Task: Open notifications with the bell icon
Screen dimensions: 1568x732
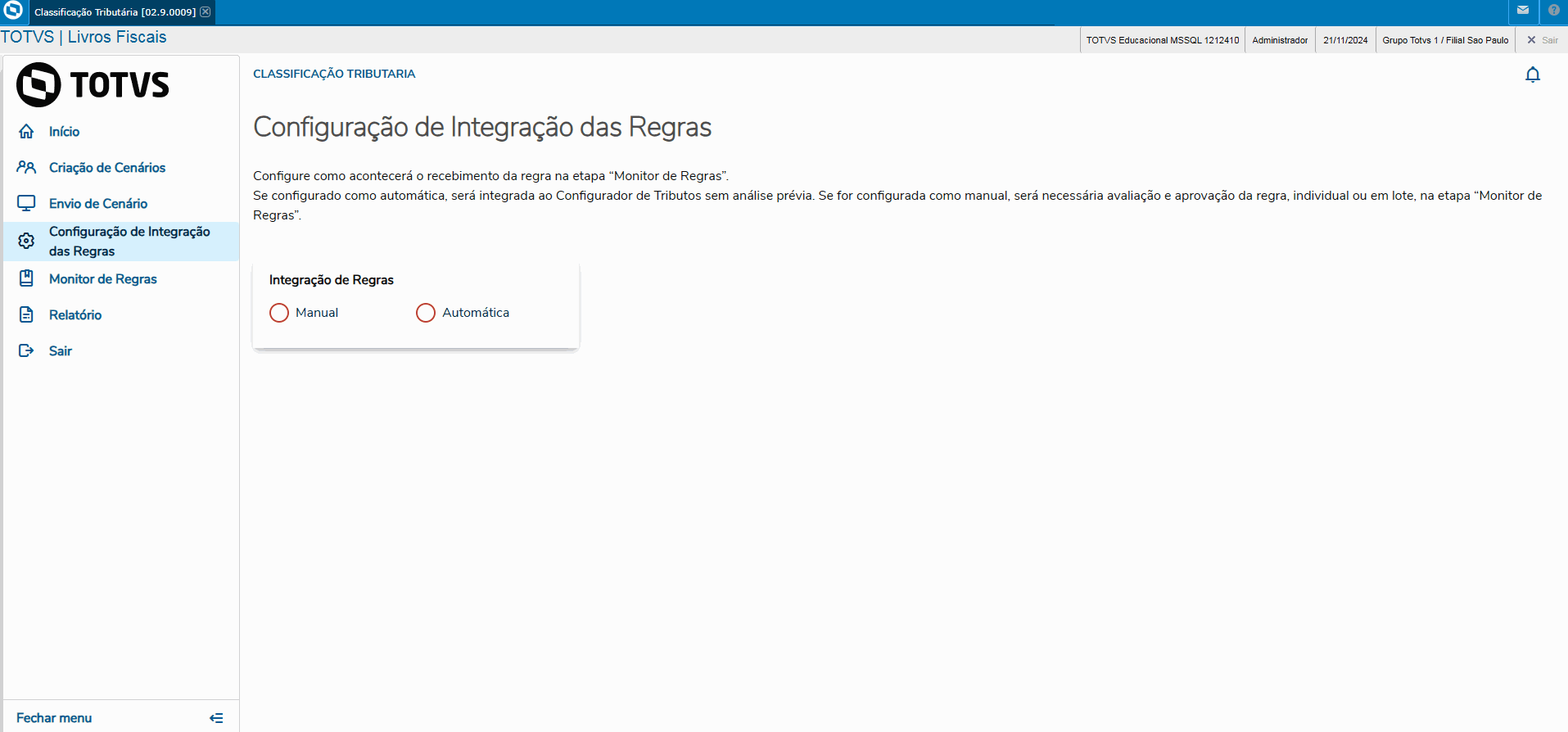Action: (1533, 75)
